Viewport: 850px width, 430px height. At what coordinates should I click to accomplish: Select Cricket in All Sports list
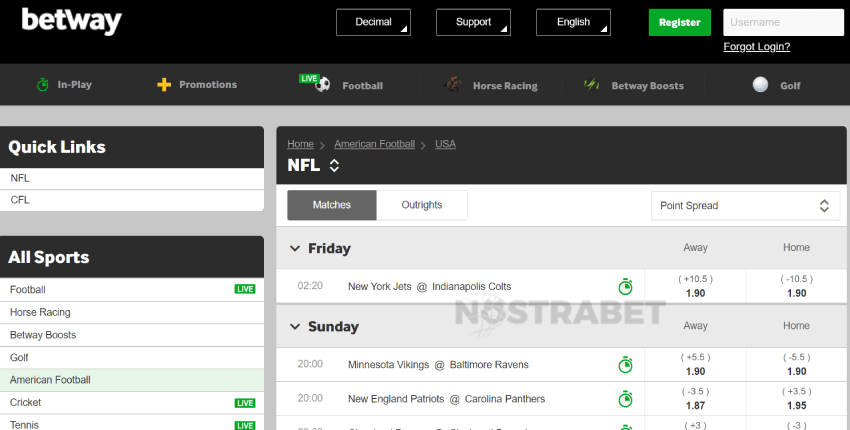pos(132,403)
